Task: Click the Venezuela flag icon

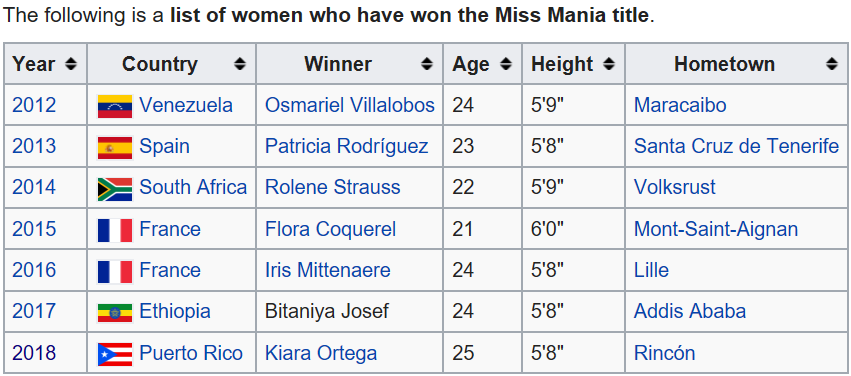Action: pos(115,106)
